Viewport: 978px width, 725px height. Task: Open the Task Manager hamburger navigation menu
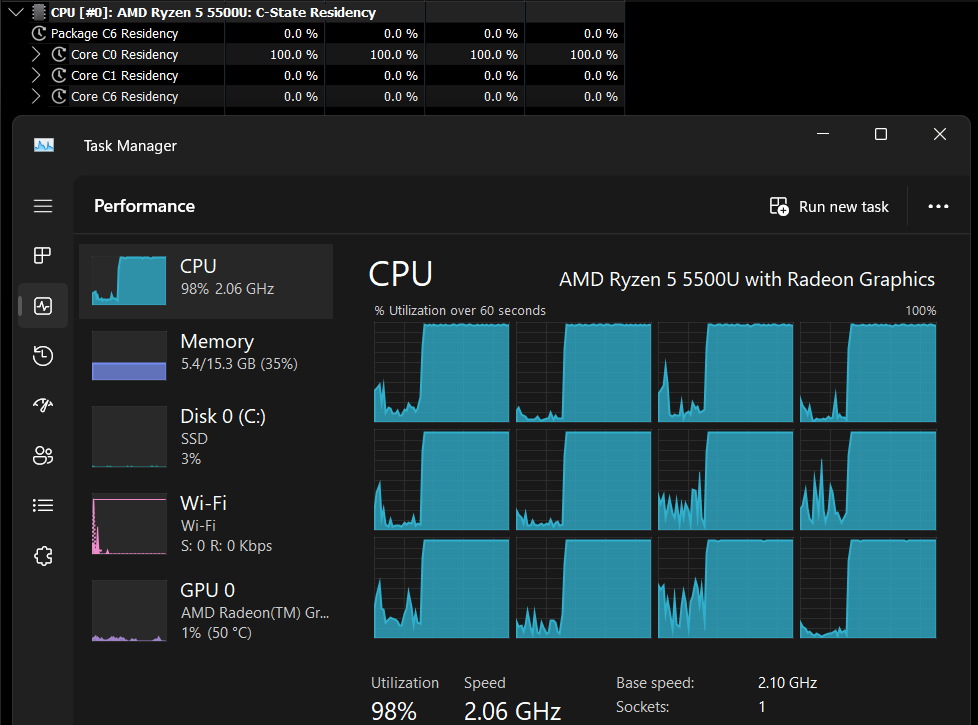pos(43,206)
